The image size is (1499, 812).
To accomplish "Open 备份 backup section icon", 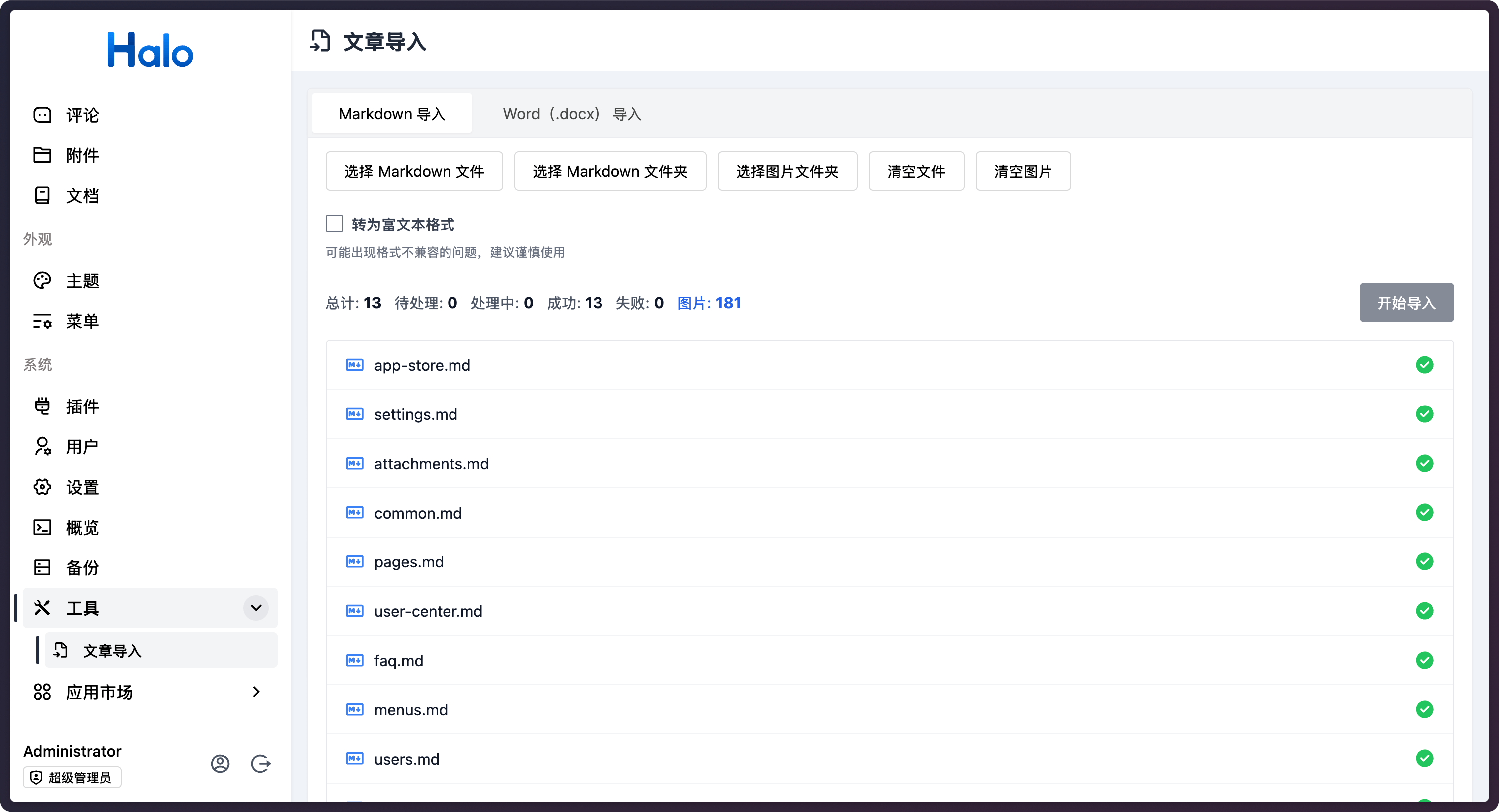I will point(42,567).
